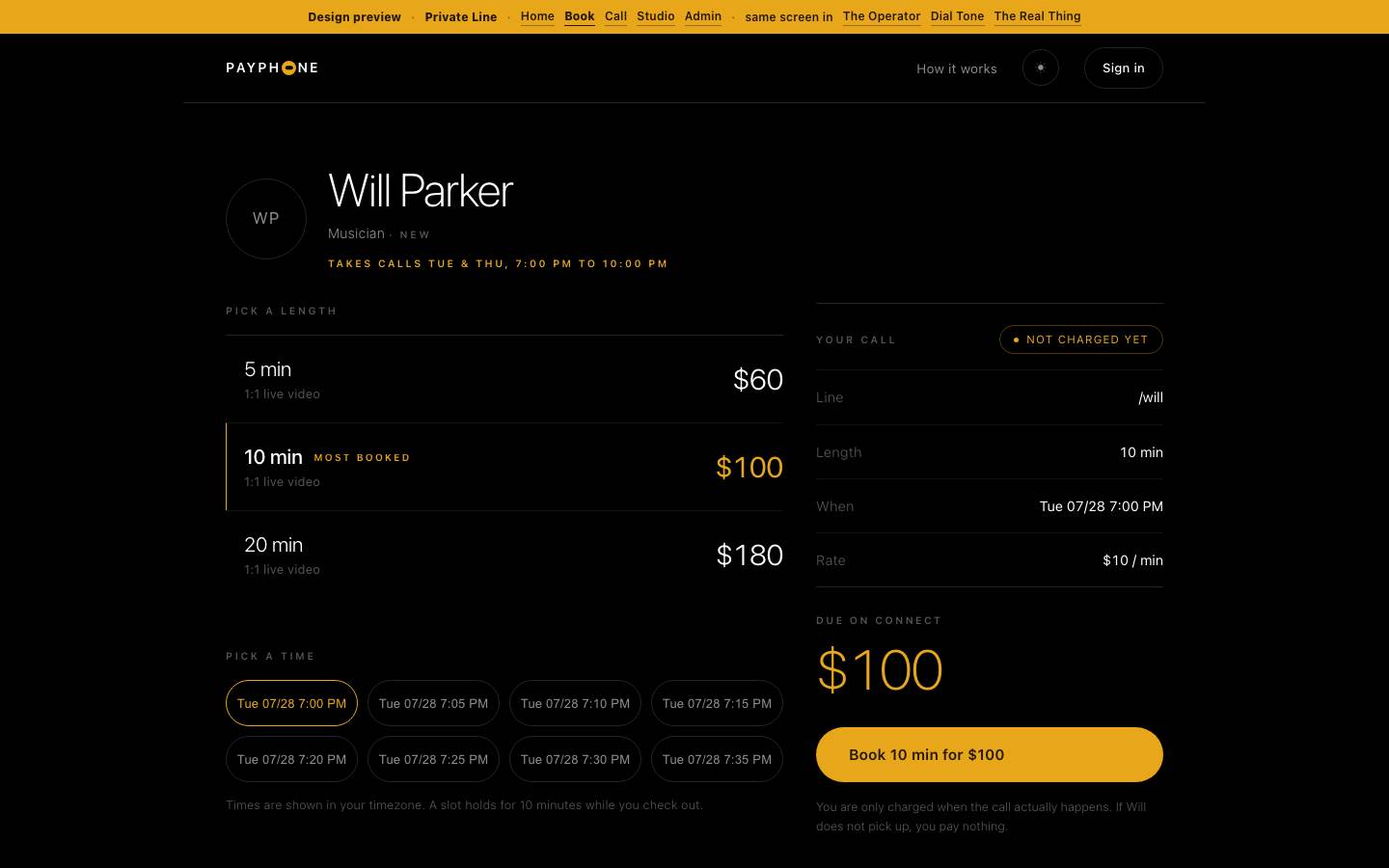The width and height of the screenshot is (1389, 868).
Task: Open the Dial Tone design variant
Action: pos(957,16)
